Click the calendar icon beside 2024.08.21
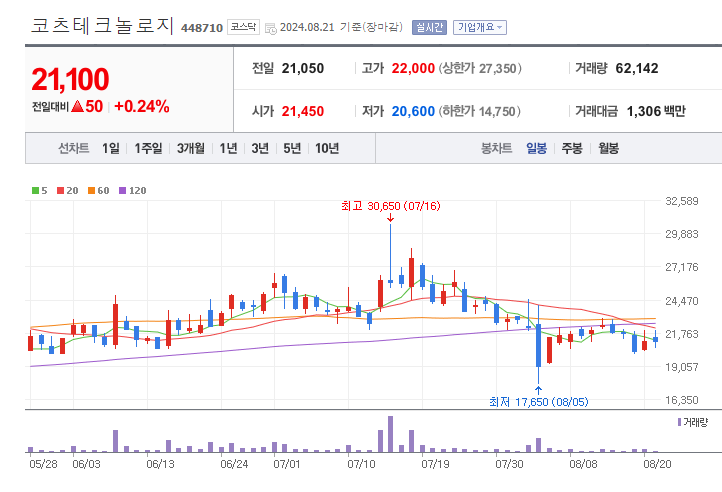722x492 pixels. pos(271,29)
